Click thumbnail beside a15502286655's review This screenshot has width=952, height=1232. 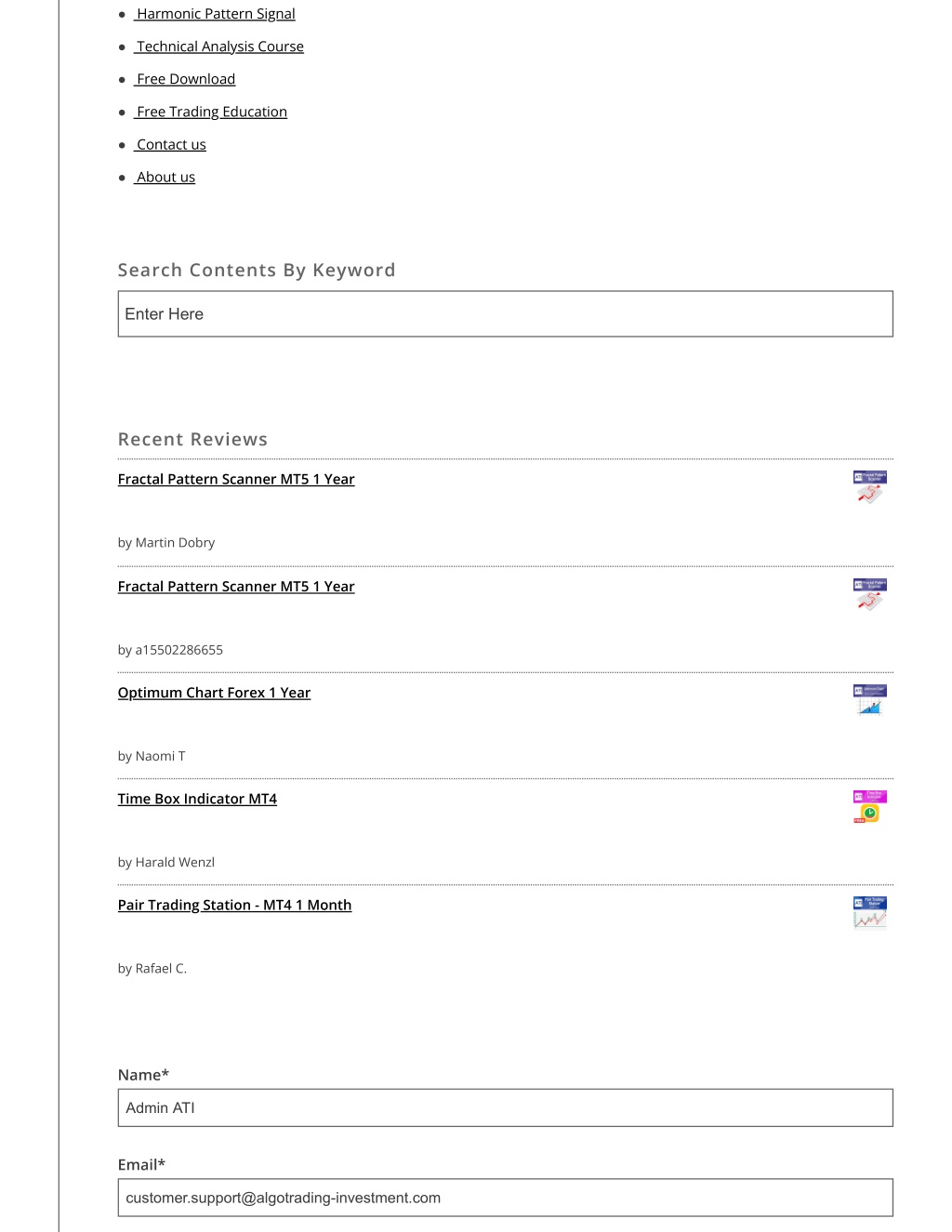[x=870, y=594]
